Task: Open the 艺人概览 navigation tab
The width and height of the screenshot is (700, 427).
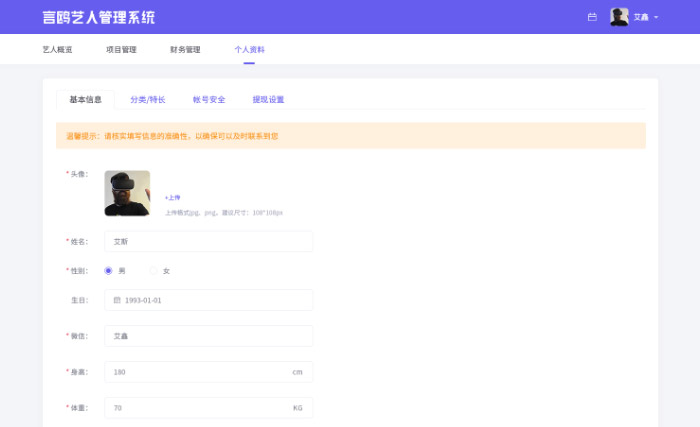Action: tap(57, 50)
